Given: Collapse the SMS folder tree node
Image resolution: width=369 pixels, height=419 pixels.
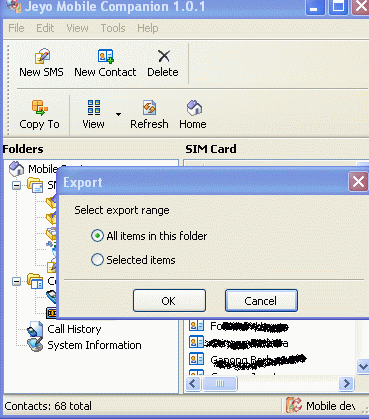Looking at the screenshot, I should (16, 185).
